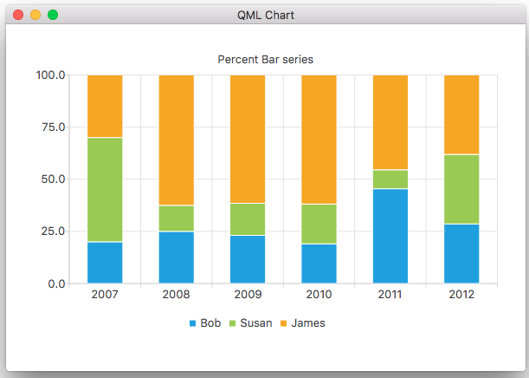Click the Bob legend marker

click(193, 323)
